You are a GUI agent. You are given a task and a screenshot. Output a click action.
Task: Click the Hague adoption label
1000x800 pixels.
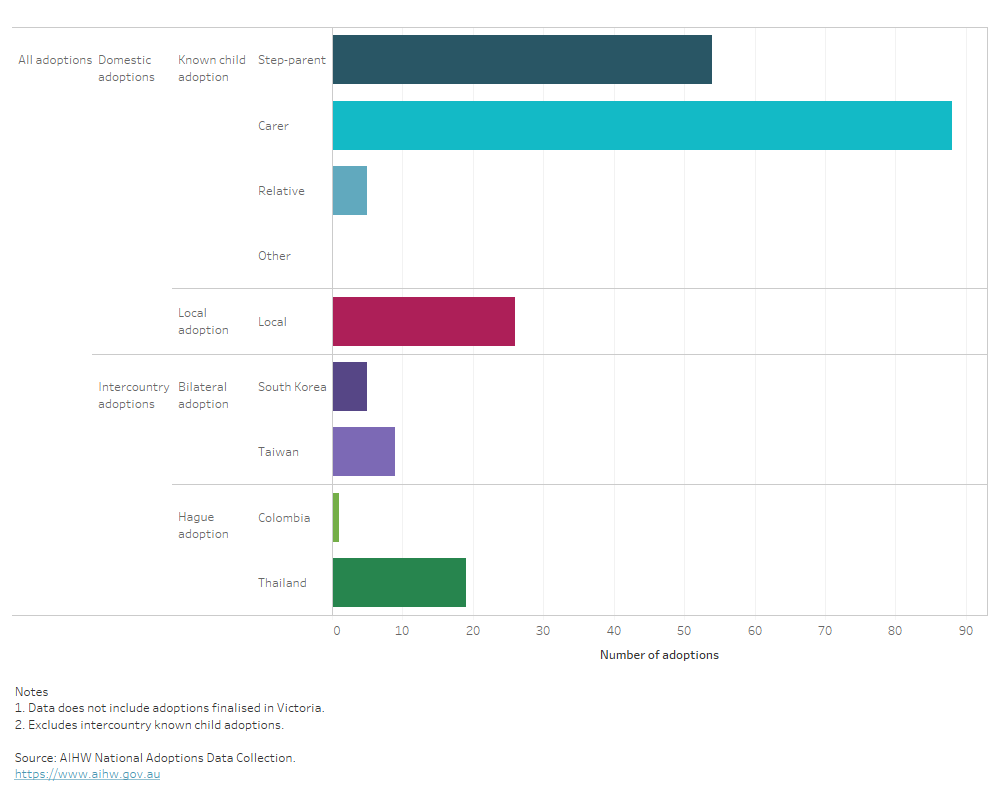[203, 525]
